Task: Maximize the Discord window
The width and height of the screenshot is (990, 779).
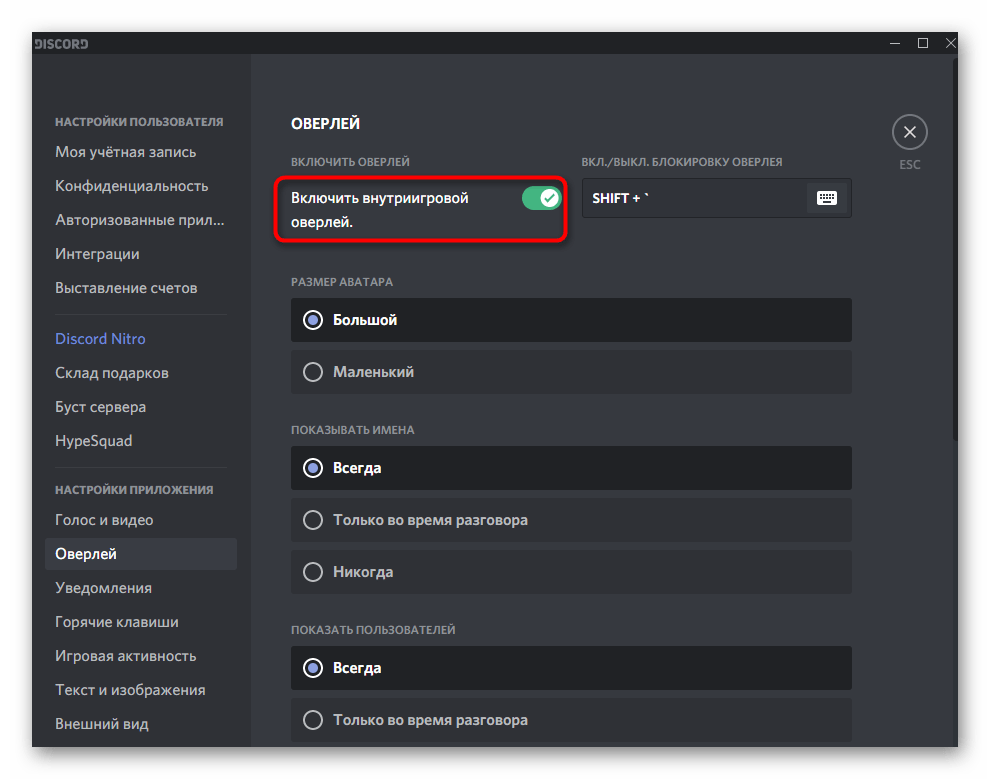Action: [x=923, y=43]
